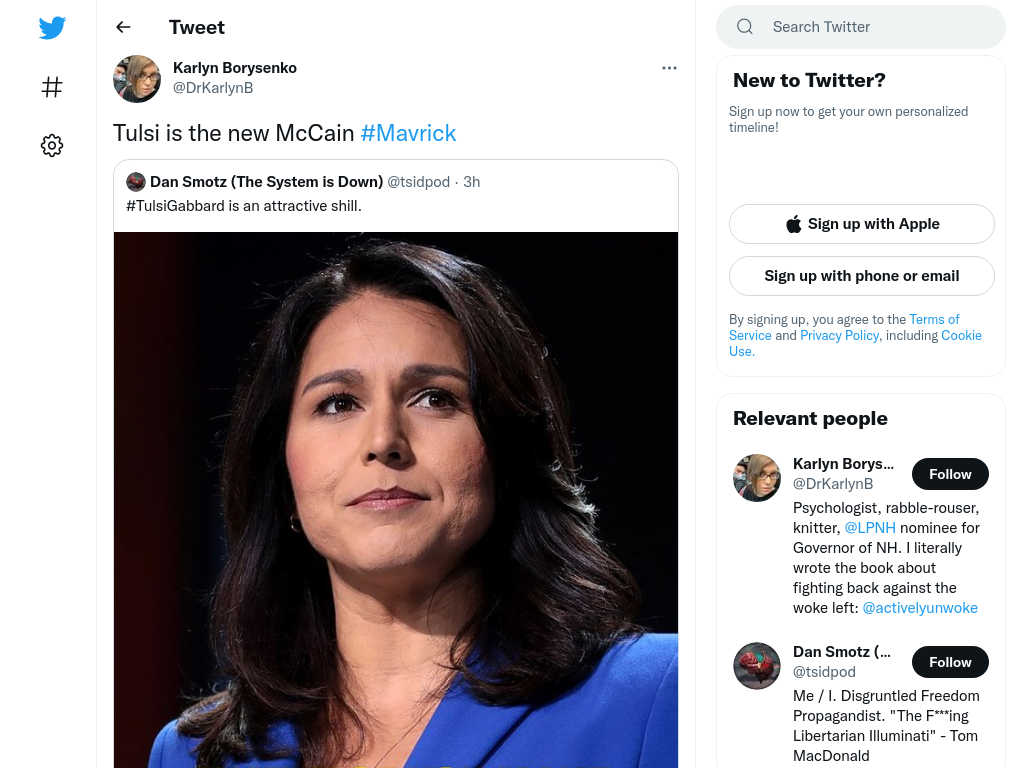Screen dimensions: 1024x768
Task: Open the quoted tweet's photo
Action: (396, 500)
